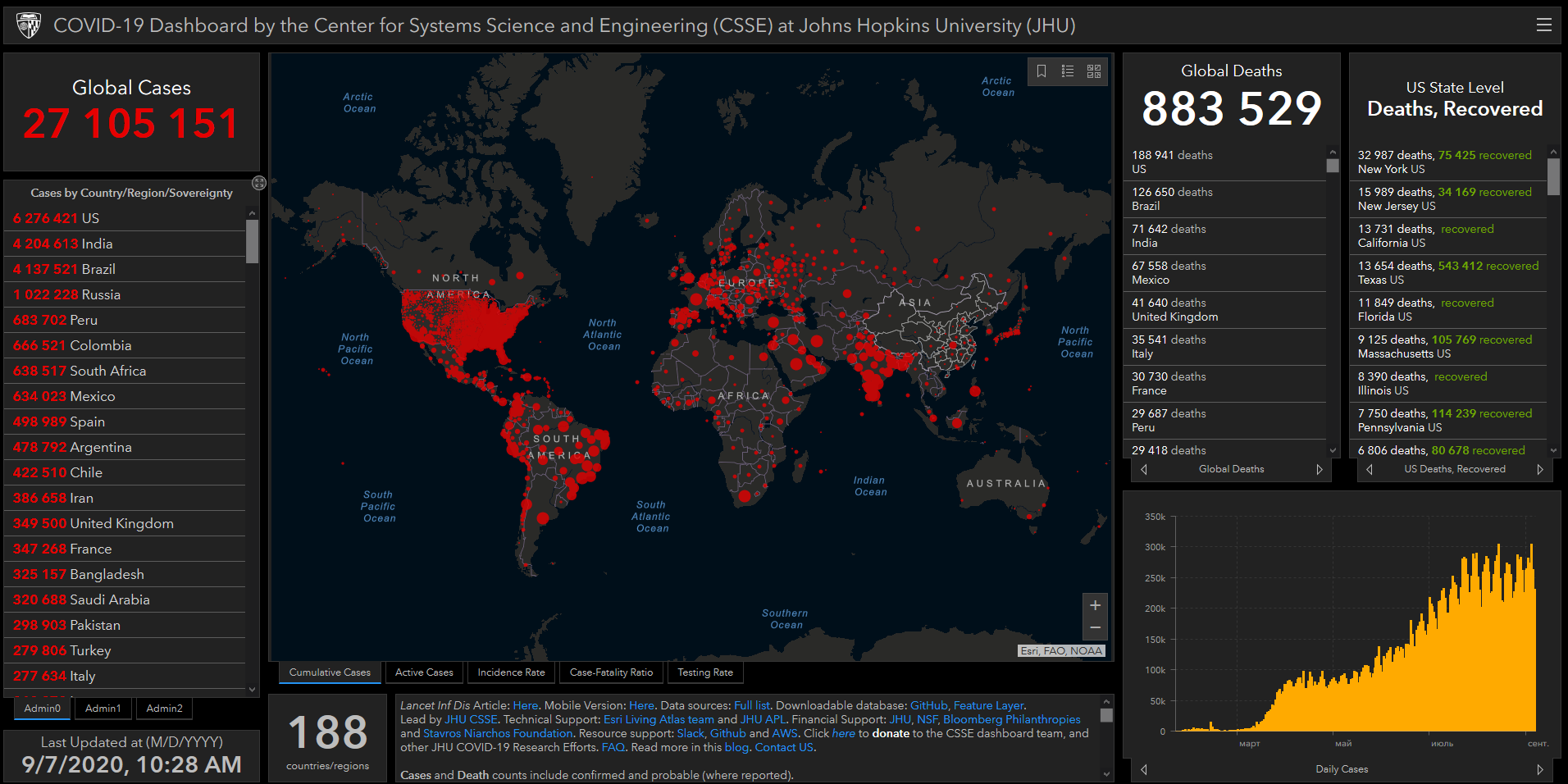Select Turkey in cases list
1568x784 pixels.
(x=125, y=650)
